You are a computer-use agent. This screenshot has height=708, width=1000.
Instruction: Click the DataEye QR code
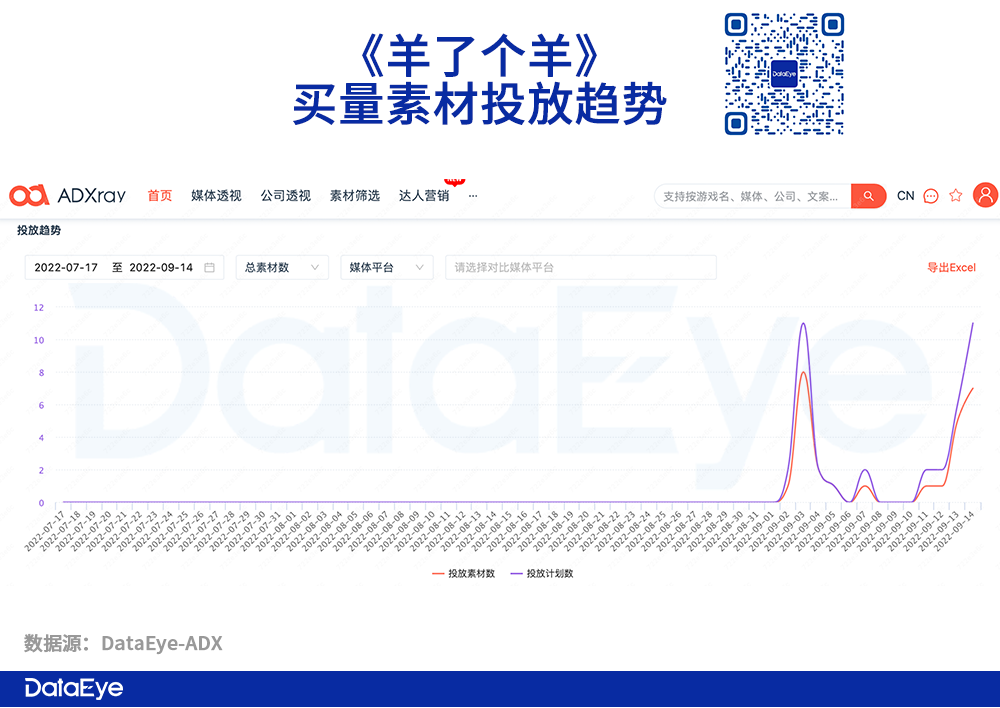(784, 73)
